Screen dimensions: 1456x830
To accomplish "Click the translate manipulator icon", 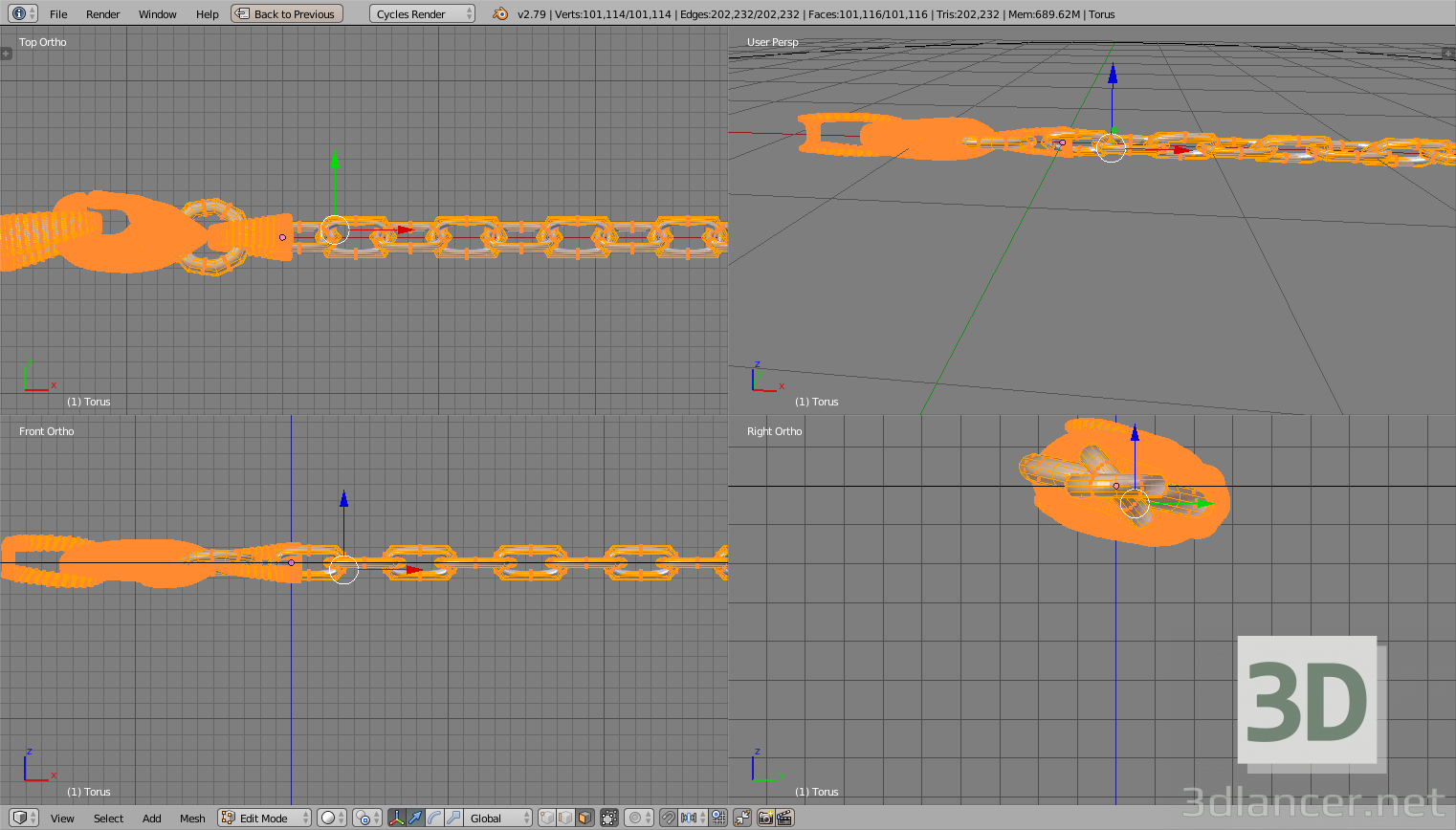I will tap(415, 818).
